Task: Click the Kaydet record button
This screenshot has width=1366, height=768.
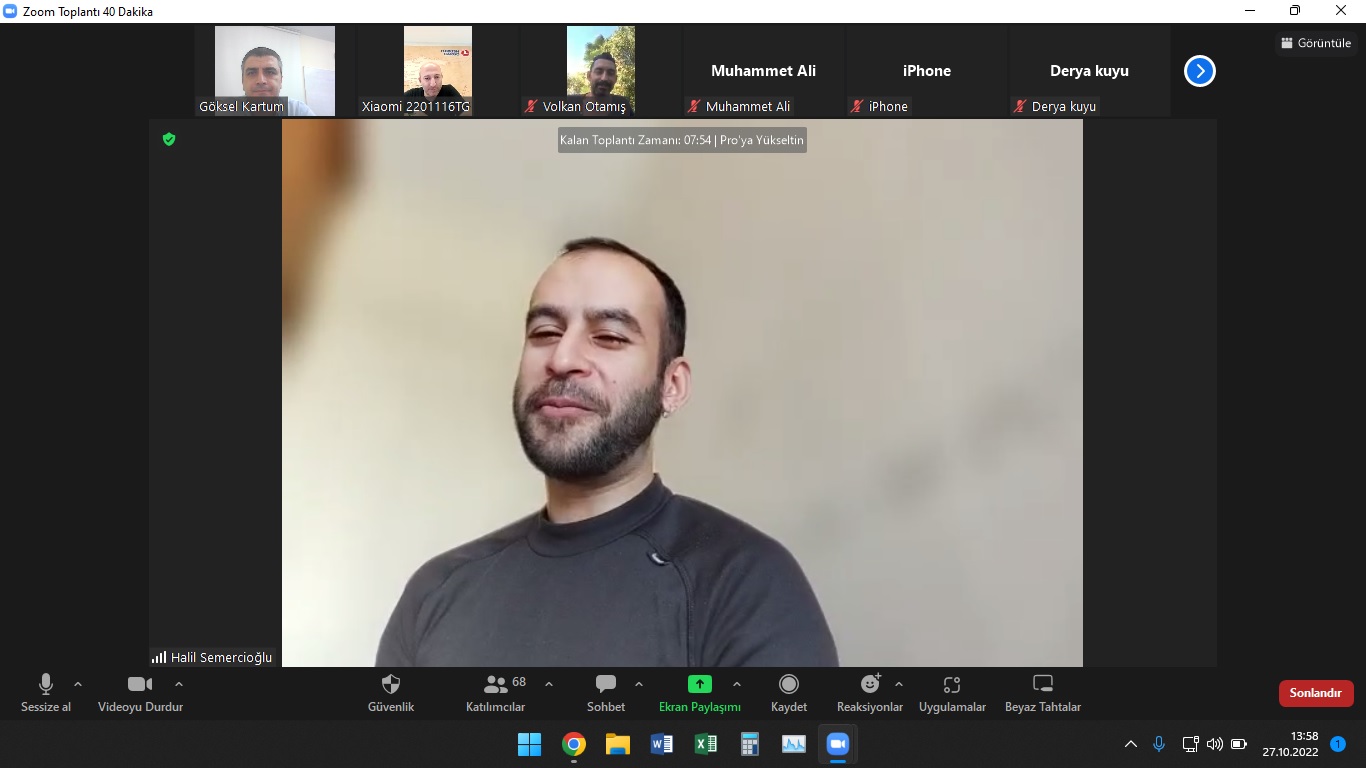Action: (x=789, y=693)
